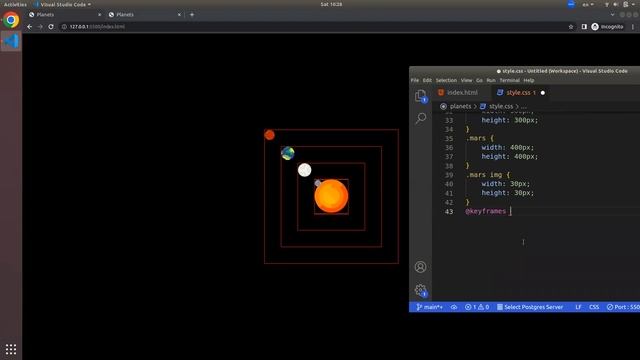
Task: Open the Run menu in VS Code
Action: point(491,80)
